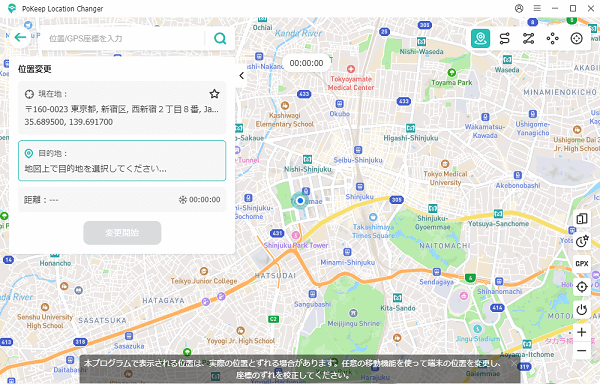Click Honancho station label

[55, 263]
